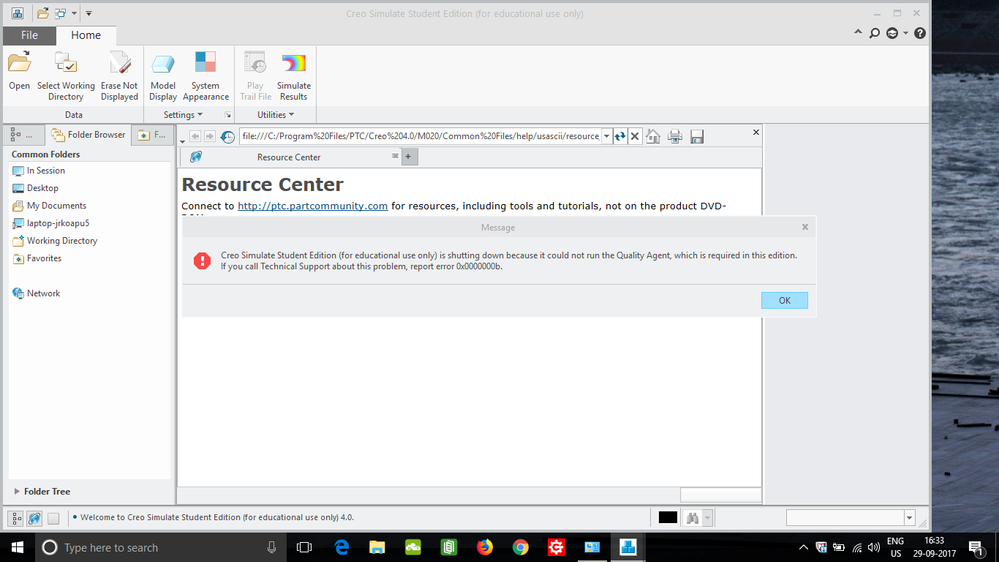Open Windows Start menu
The width and height of the screenshot is (999, 562).
click(17, 547)
